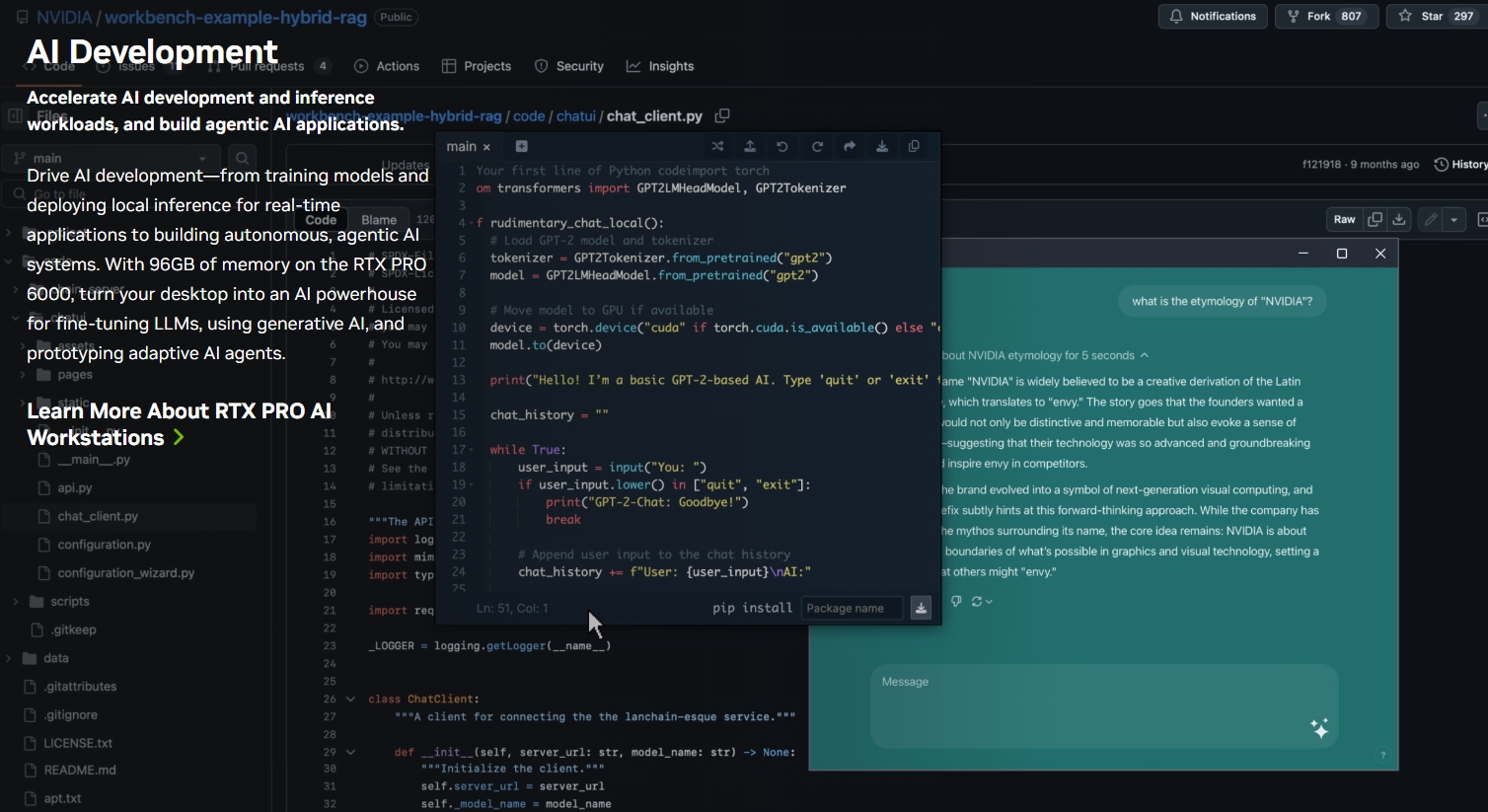Screen dimensions: 1488x812
Task: Click the pip install Package name field
Action: point(853,608)
